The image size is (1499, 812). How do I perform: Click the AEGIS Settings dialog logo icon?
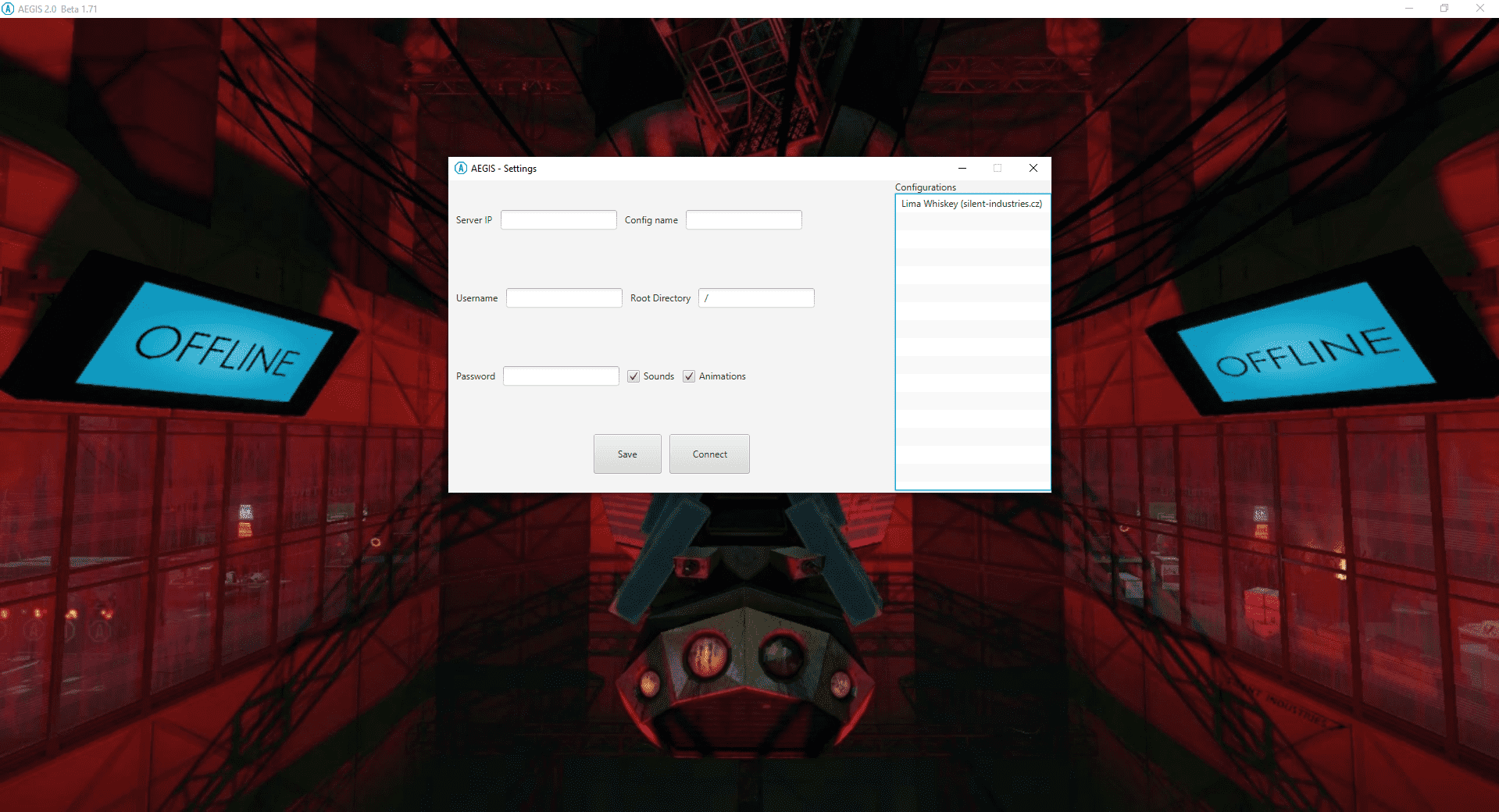point(461,169)
